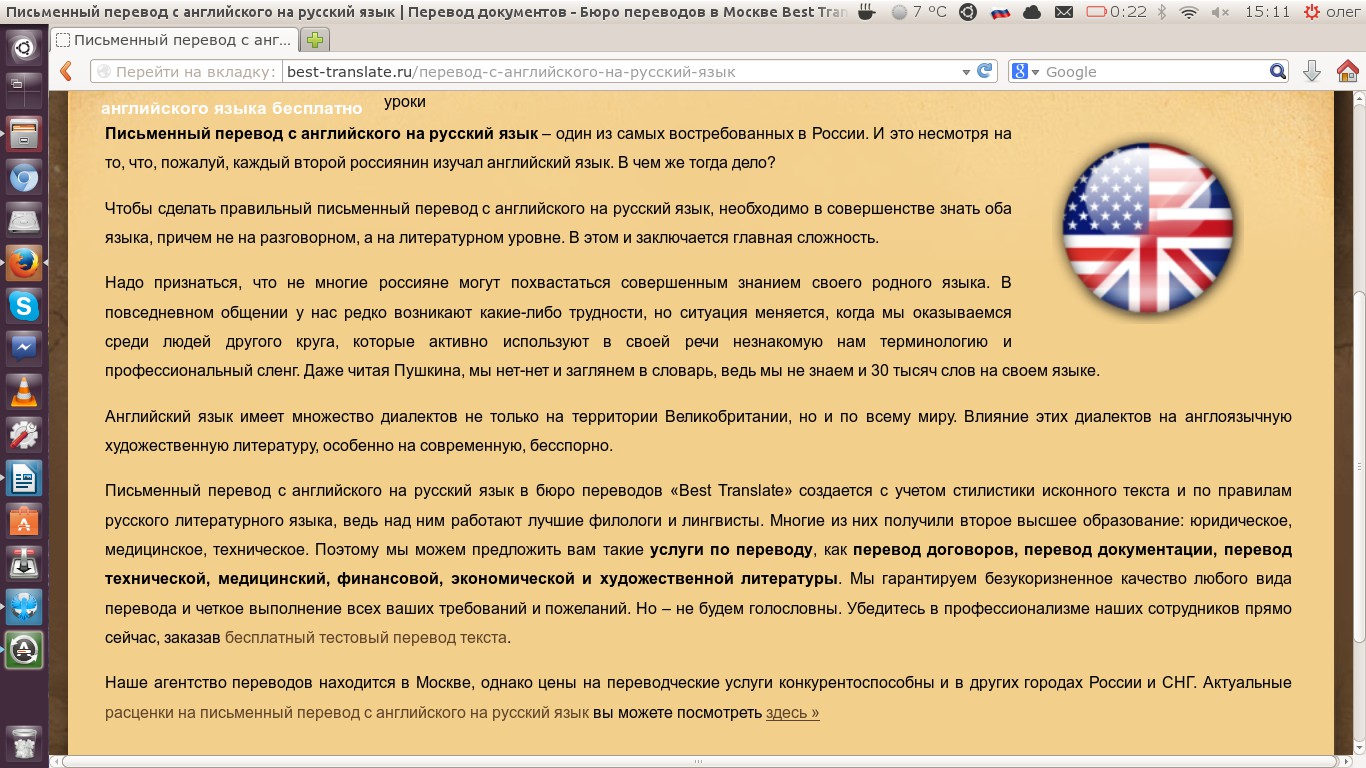
Task: Open the battery indicator showing 0:22
Action: point(1116,12)
